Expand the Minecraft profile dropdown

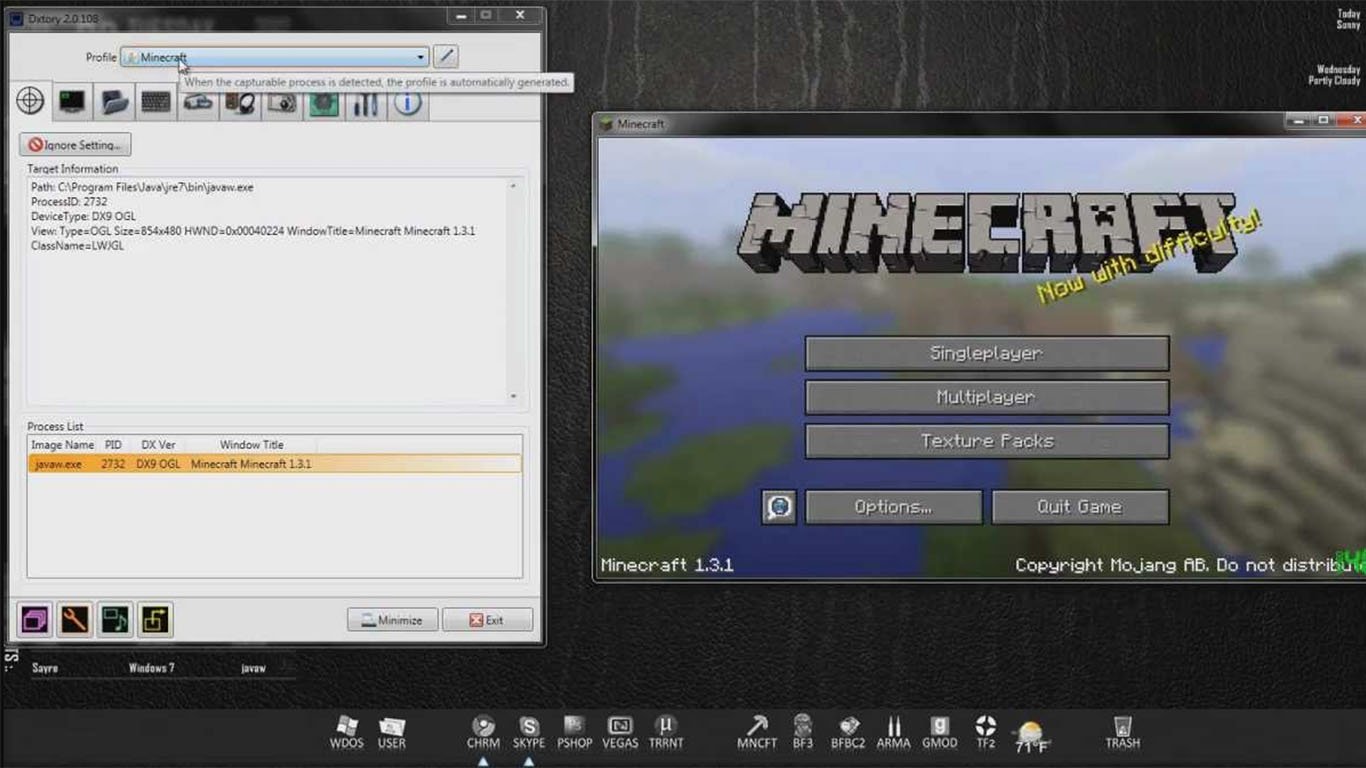point(421,57)
